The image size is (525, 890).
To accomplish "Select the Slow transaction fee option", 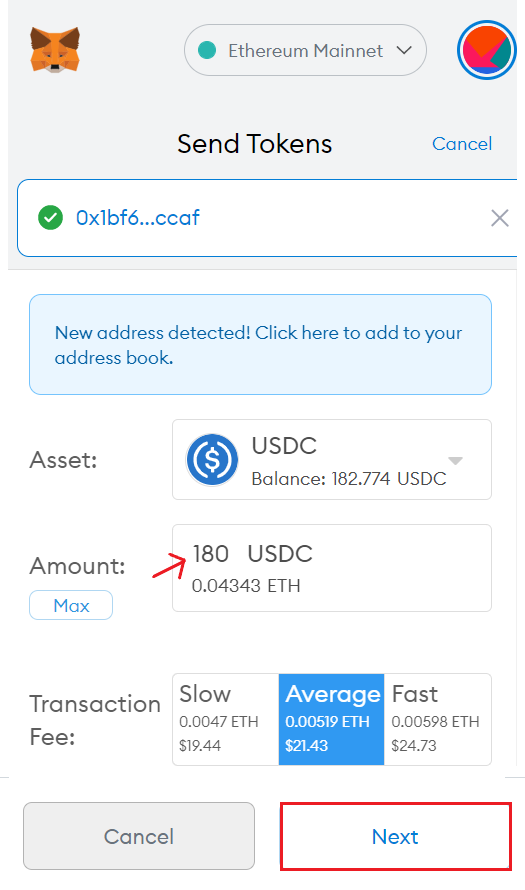I will tap(225, 719).
